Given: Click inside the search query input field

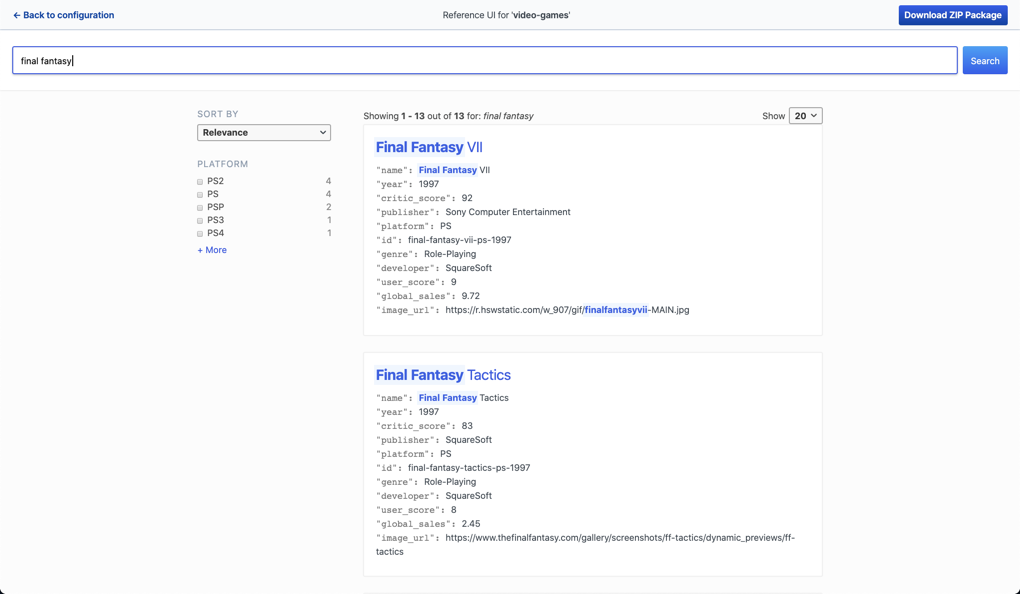Looking at the screenshot, I should pos(483,60).
